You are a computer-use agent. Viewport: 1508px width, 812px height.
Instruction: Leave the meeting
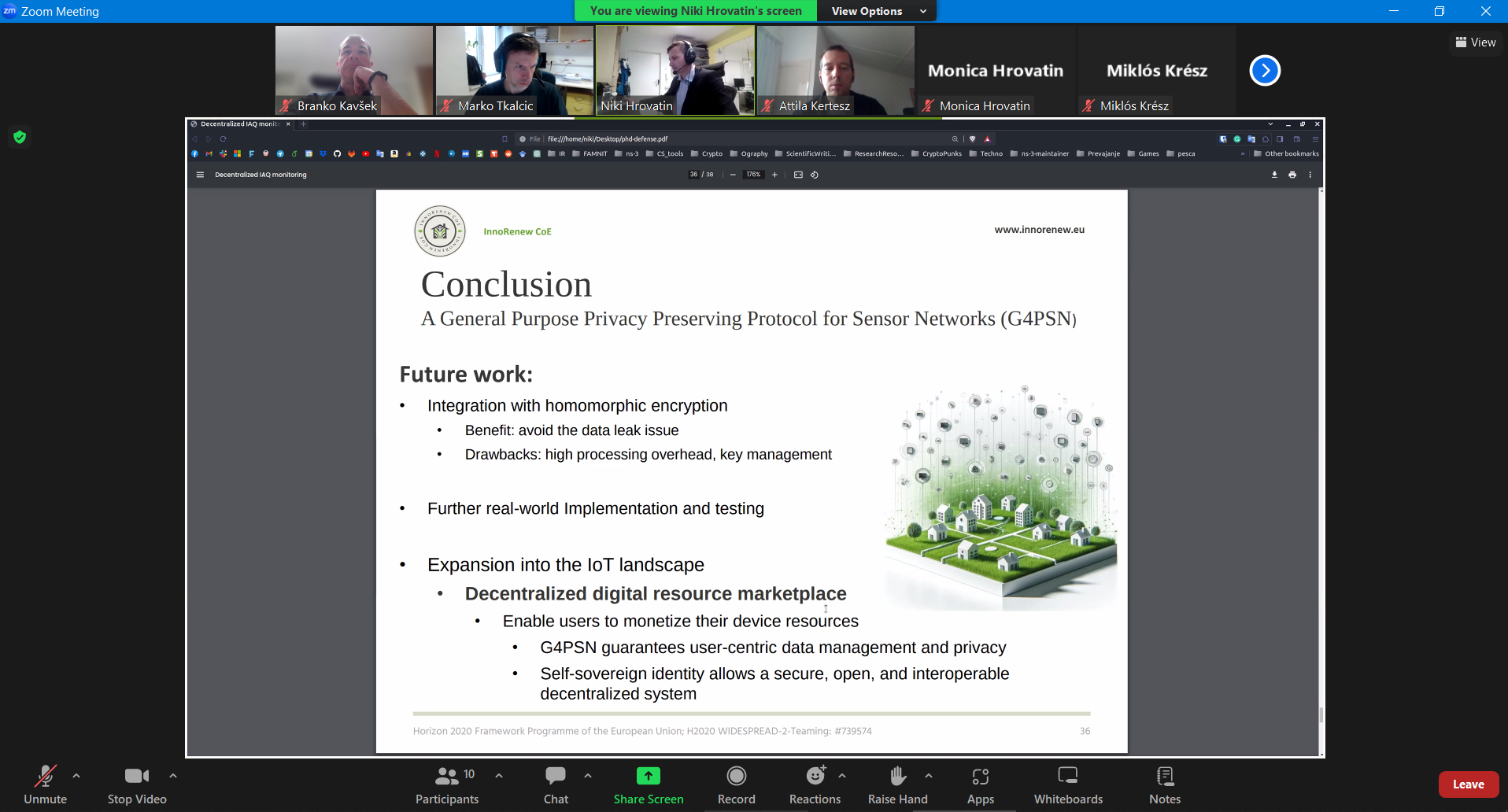1468,784
